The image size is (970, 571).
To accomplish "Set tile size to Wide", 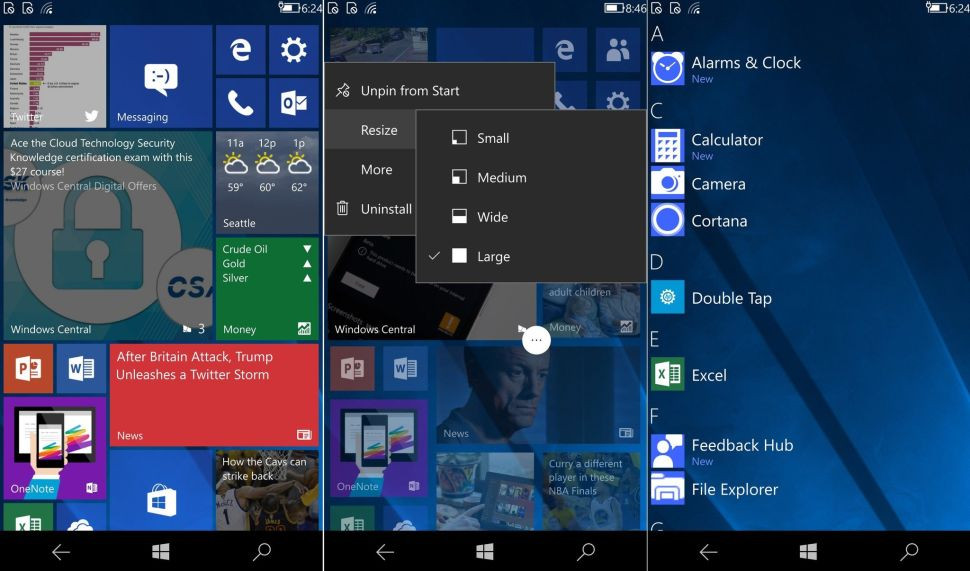I will tap(531, 217).
